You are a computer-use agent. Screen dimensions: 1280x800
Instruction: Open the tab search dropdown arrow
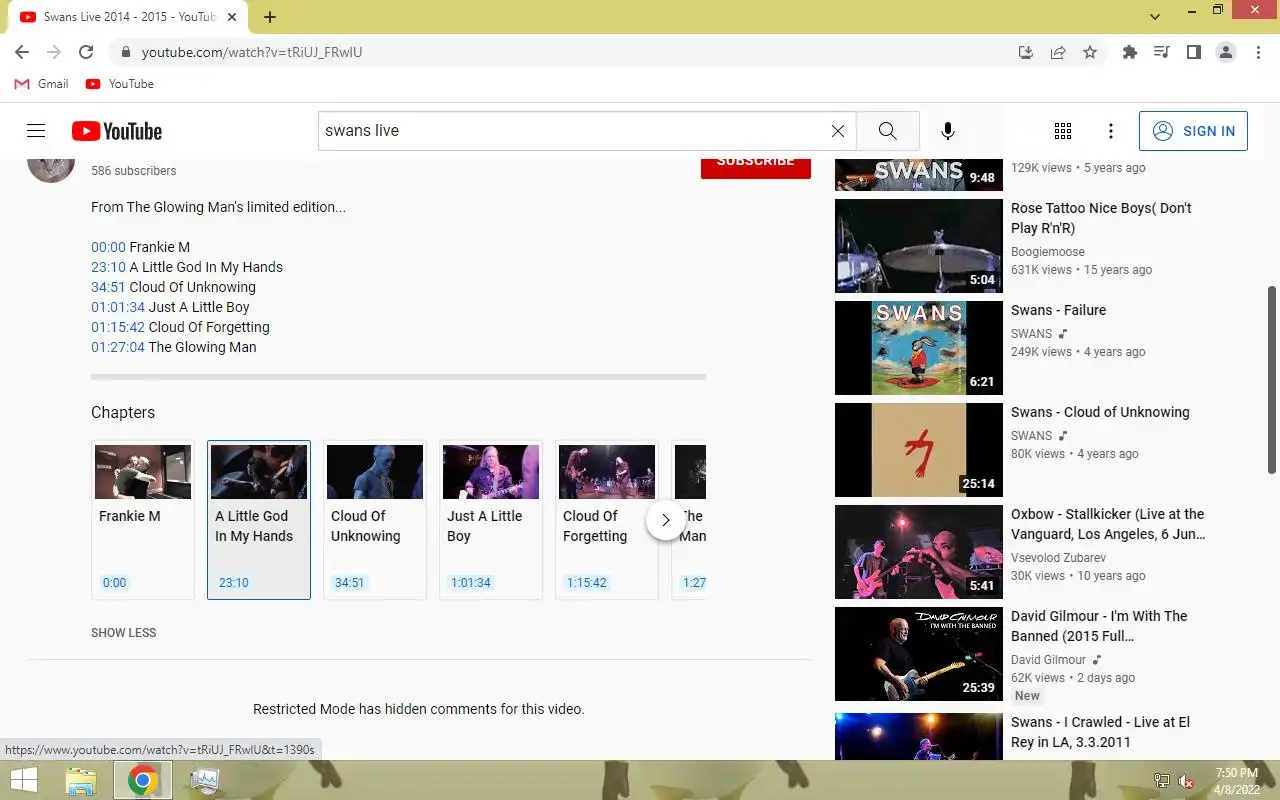tap(1155, 17)
